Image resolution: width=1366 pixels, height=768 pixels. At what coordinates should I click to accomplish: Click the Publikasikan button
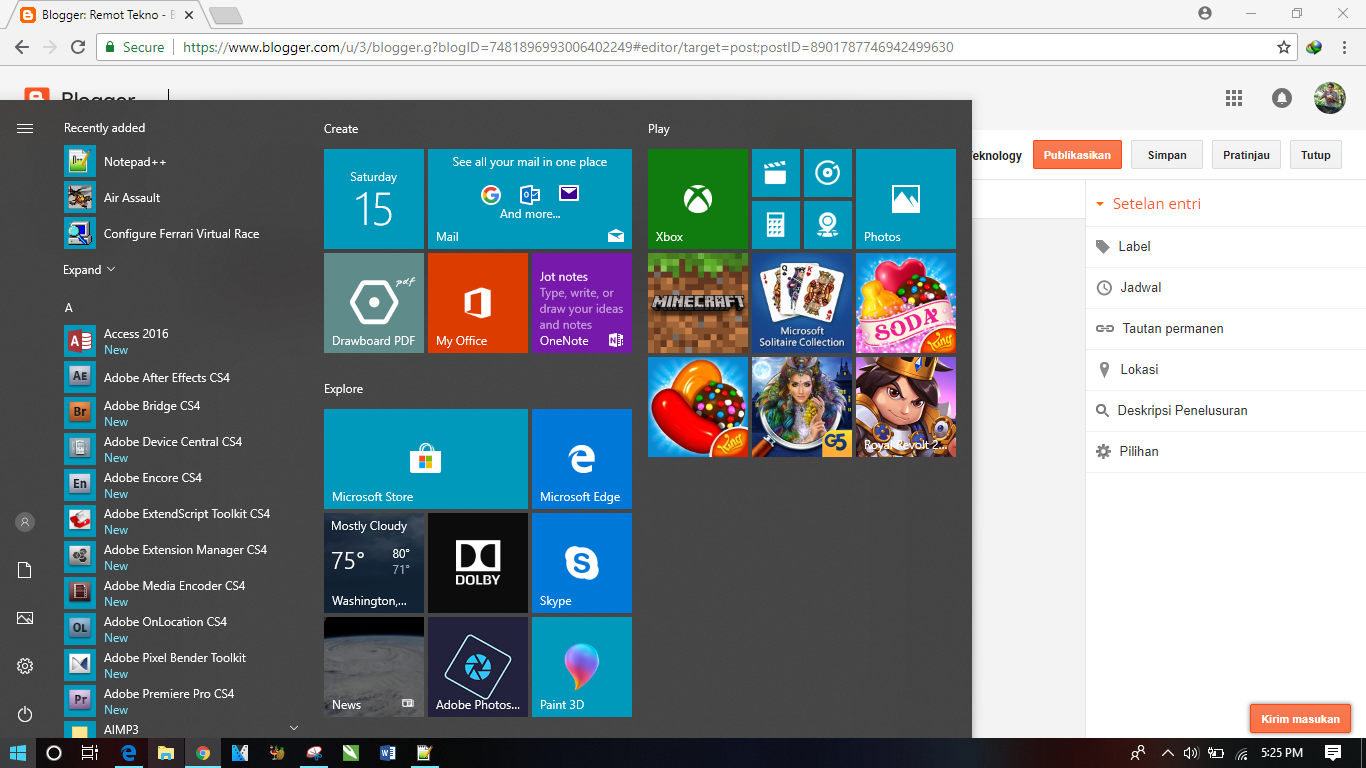point(1077,154)
